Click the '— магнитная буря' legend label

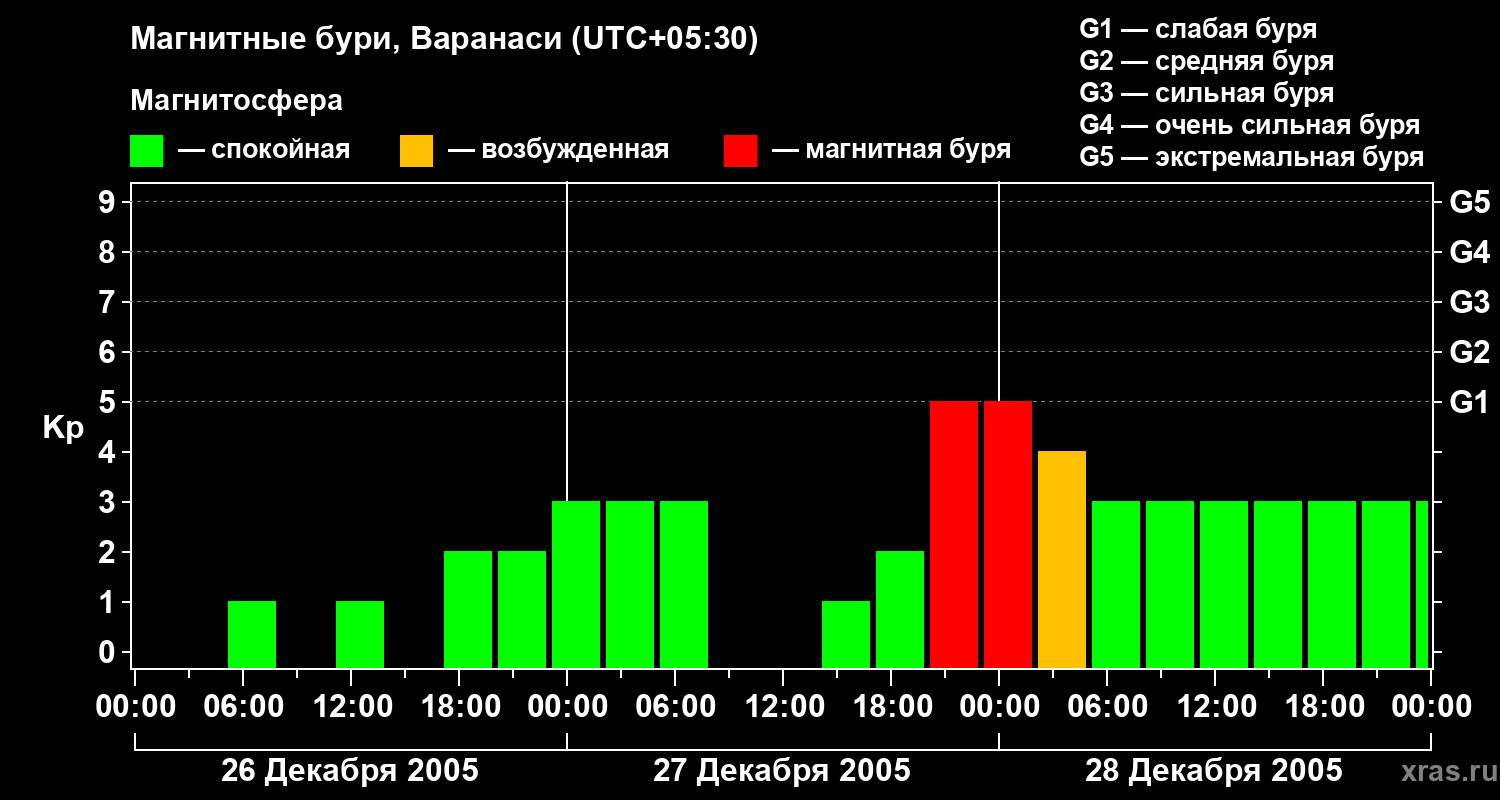[x=891, y=150]
